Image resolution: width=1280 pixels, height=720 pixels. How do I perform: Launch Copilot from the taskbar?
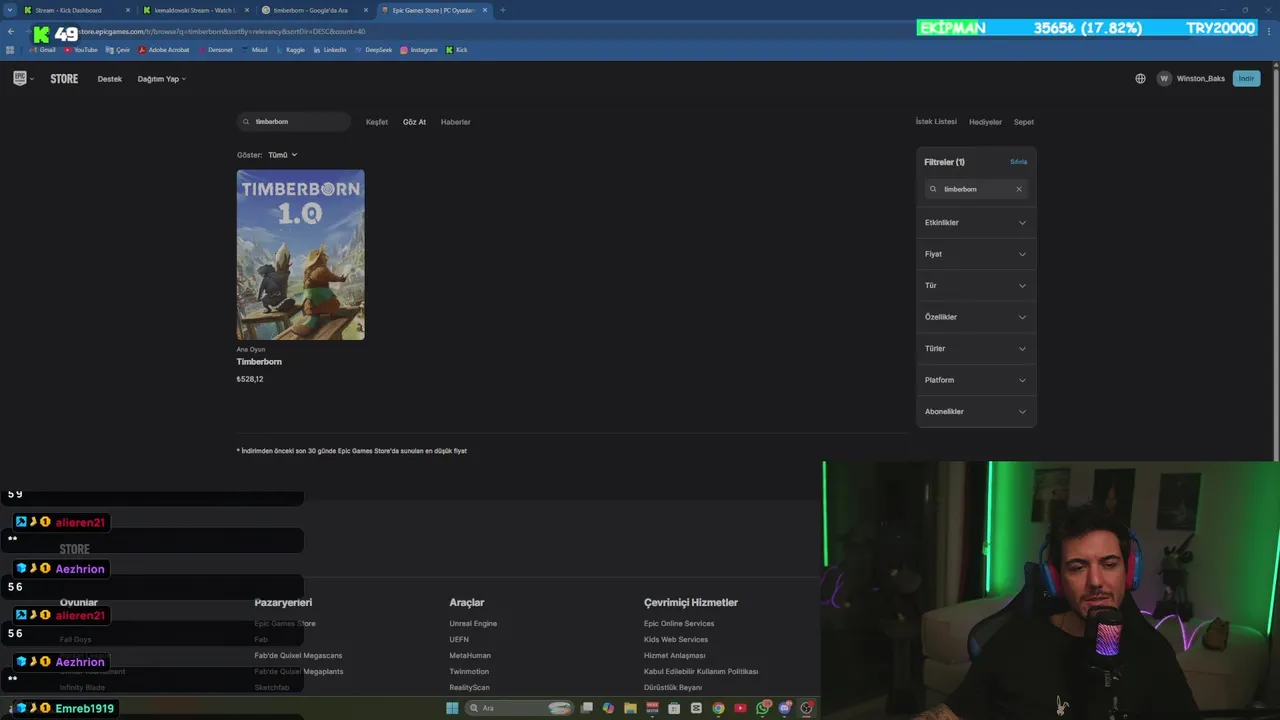[608, 708]
